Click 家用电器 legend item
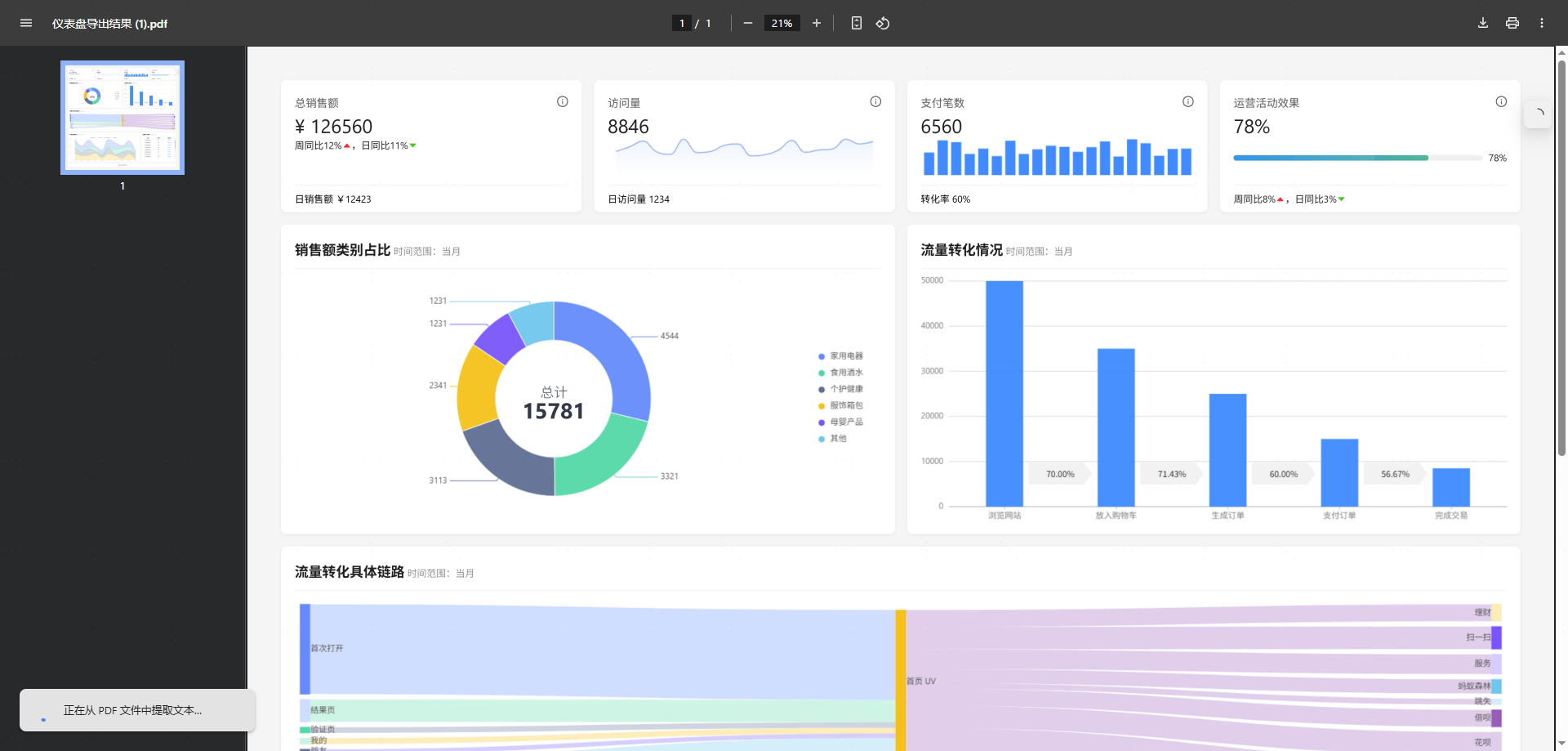 [840, 356]
